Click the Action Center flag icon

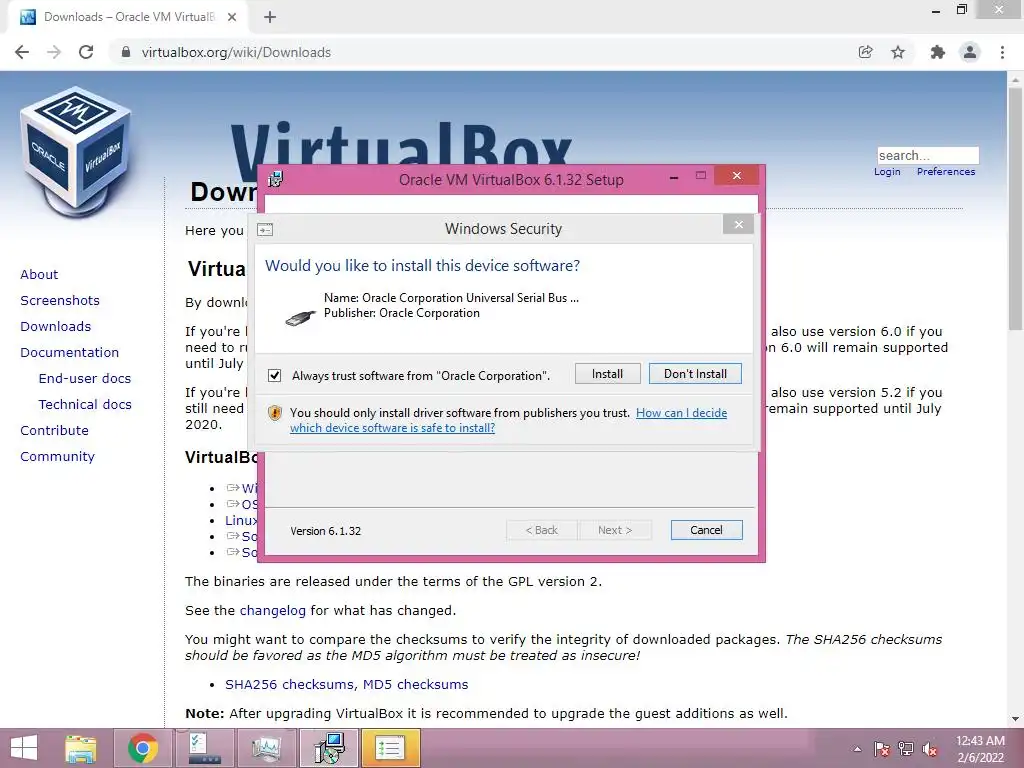[x=882, y=749]
